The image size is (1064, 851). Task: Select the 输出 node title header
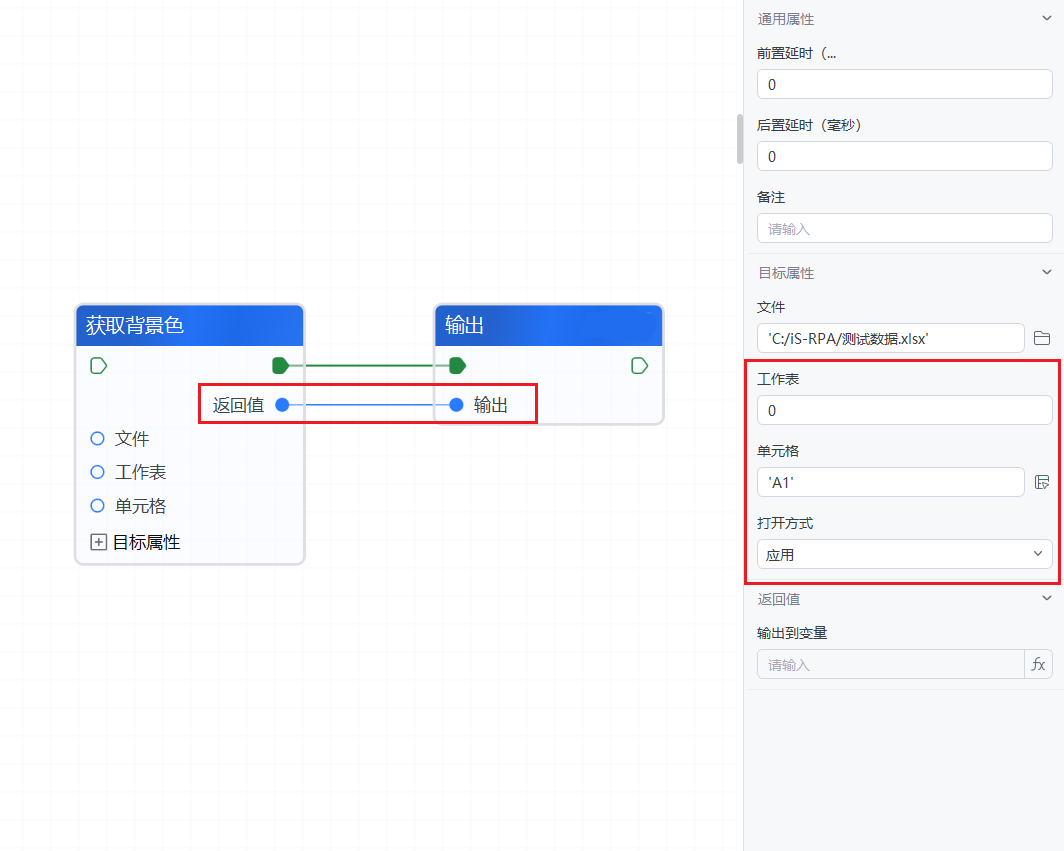(x=548, y=326)
